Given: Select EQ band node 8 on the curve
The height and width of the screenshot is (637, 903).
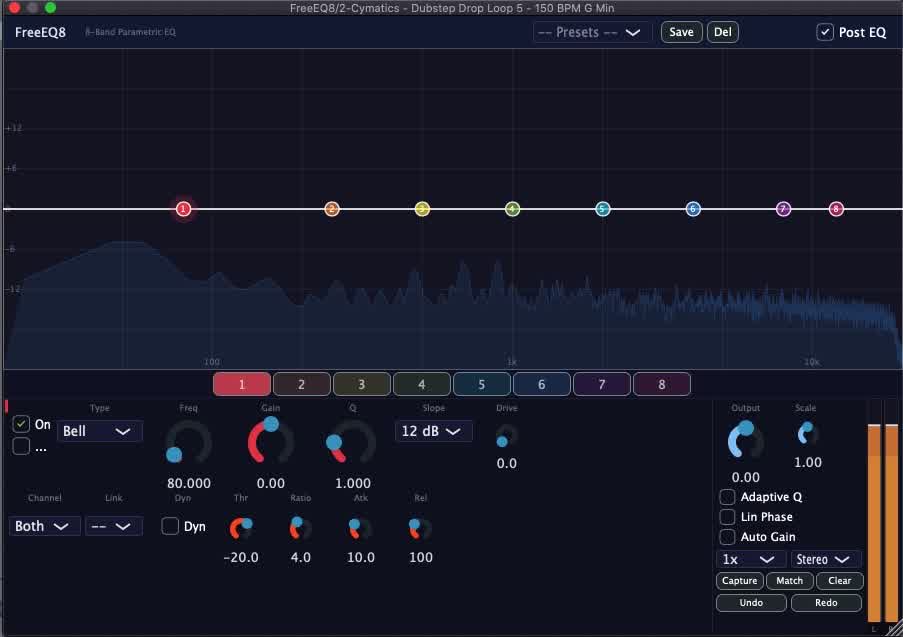Looking at the screenshot, I should click(x=836, y=209).
